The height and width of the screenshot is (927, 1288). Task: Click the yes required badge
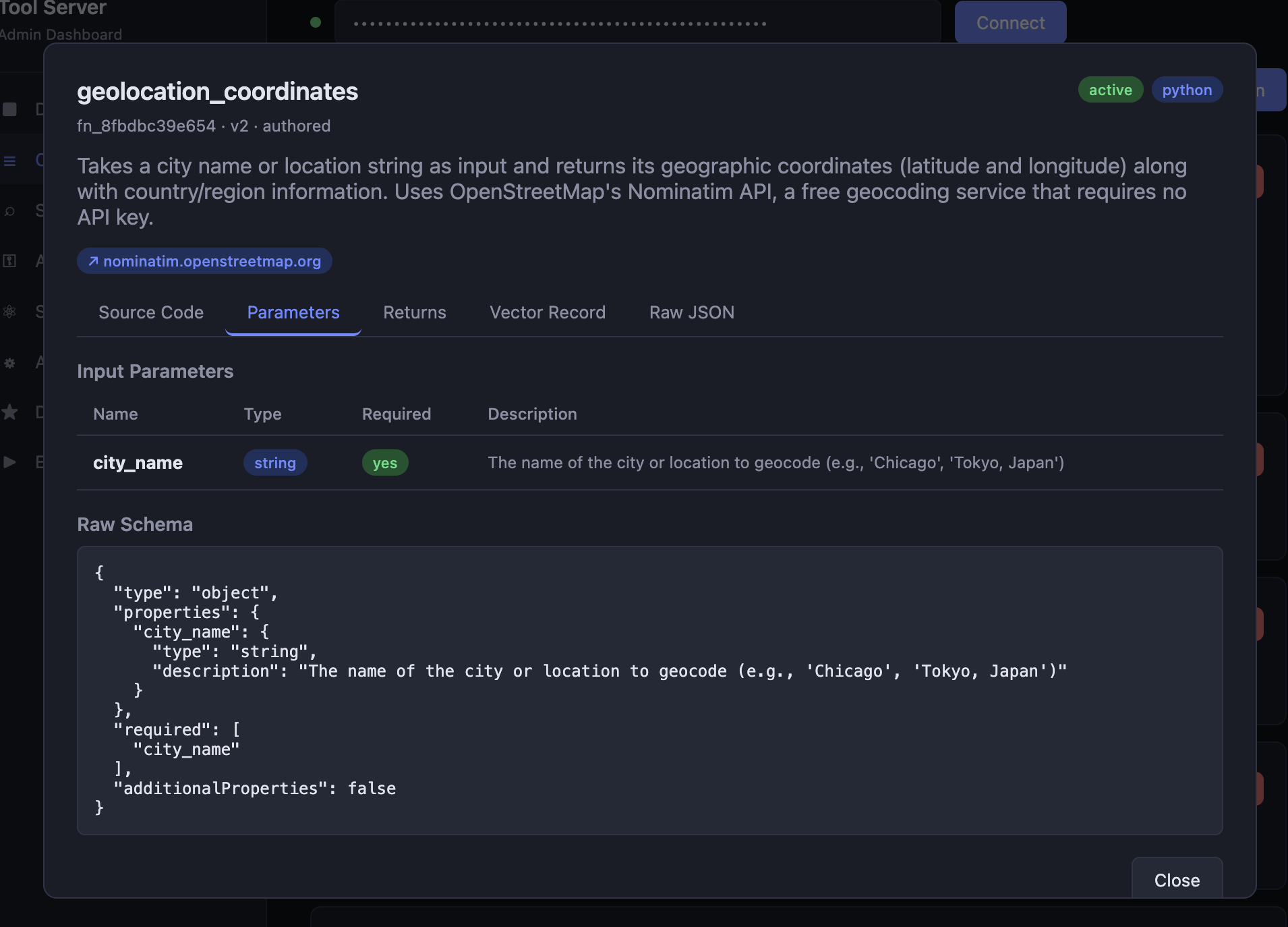385,463
